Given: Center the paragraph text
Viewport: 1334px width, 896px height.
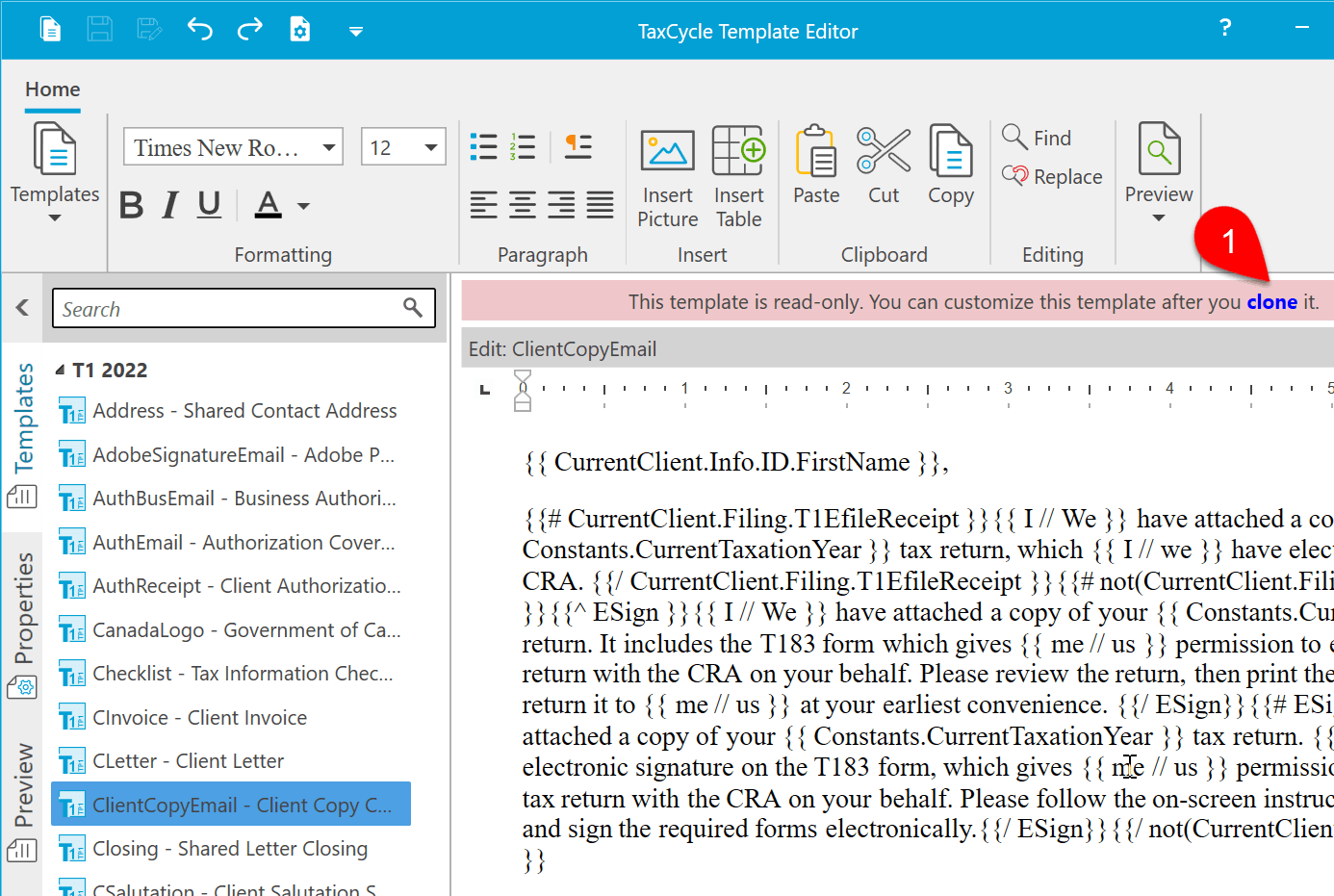Looking at the screenshot, I should point(523,205).
